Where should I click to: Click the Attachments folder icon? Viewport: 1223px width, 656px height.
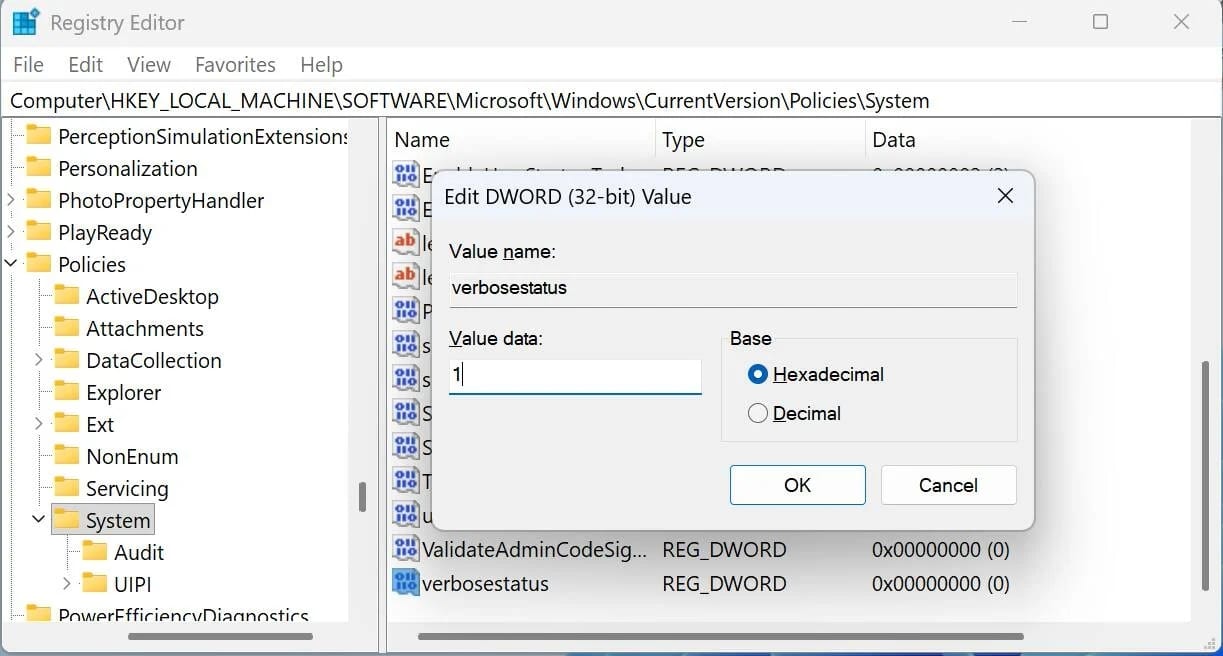pos(66,328)
